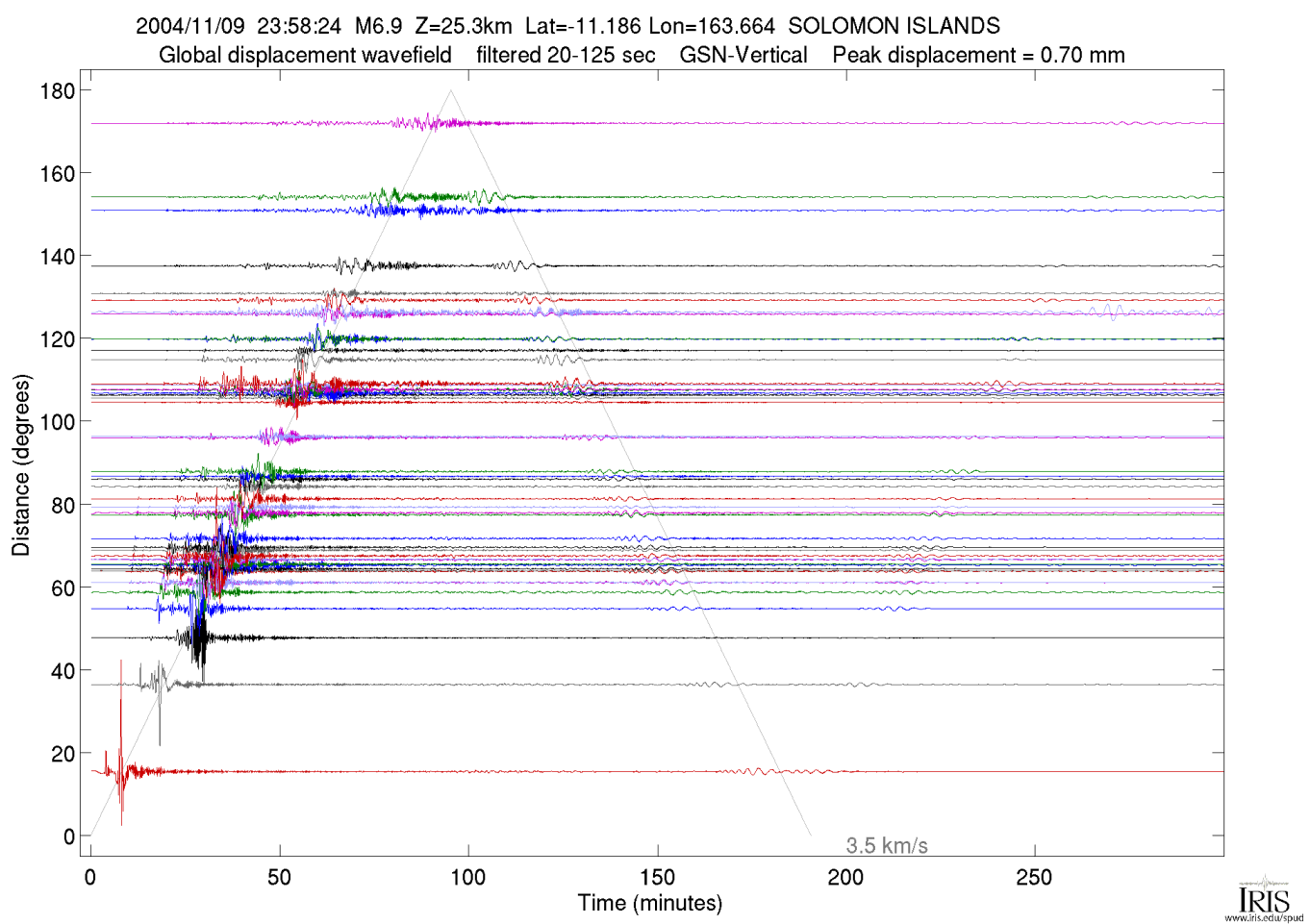Click the Global displacement wavefield heading
This screenshot has width=1310, height=924.
pyautogui.click(x=305, y=55)
